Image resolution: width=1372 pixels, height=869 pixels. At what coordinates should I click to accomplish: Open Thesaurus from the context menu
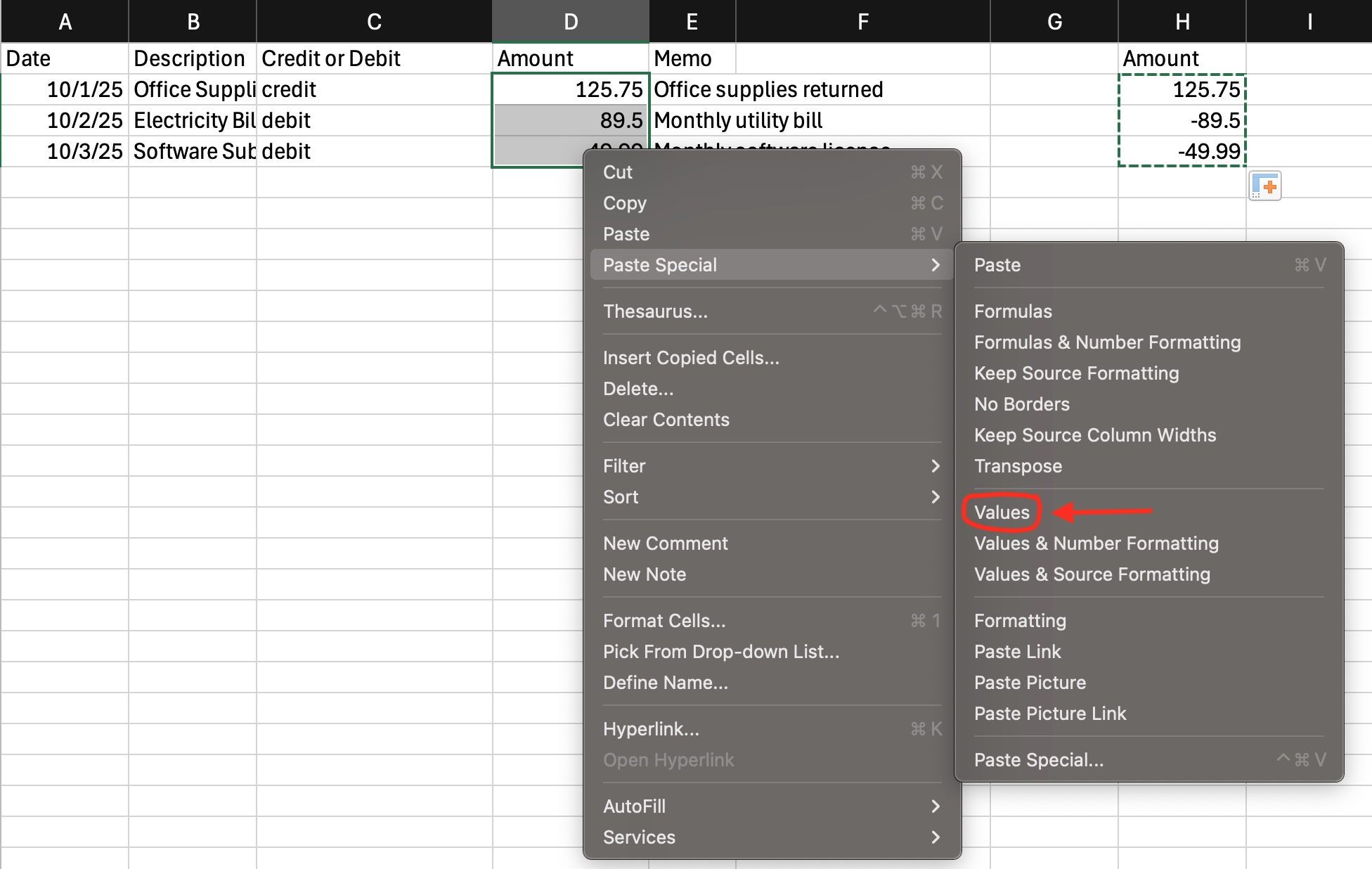772,311
